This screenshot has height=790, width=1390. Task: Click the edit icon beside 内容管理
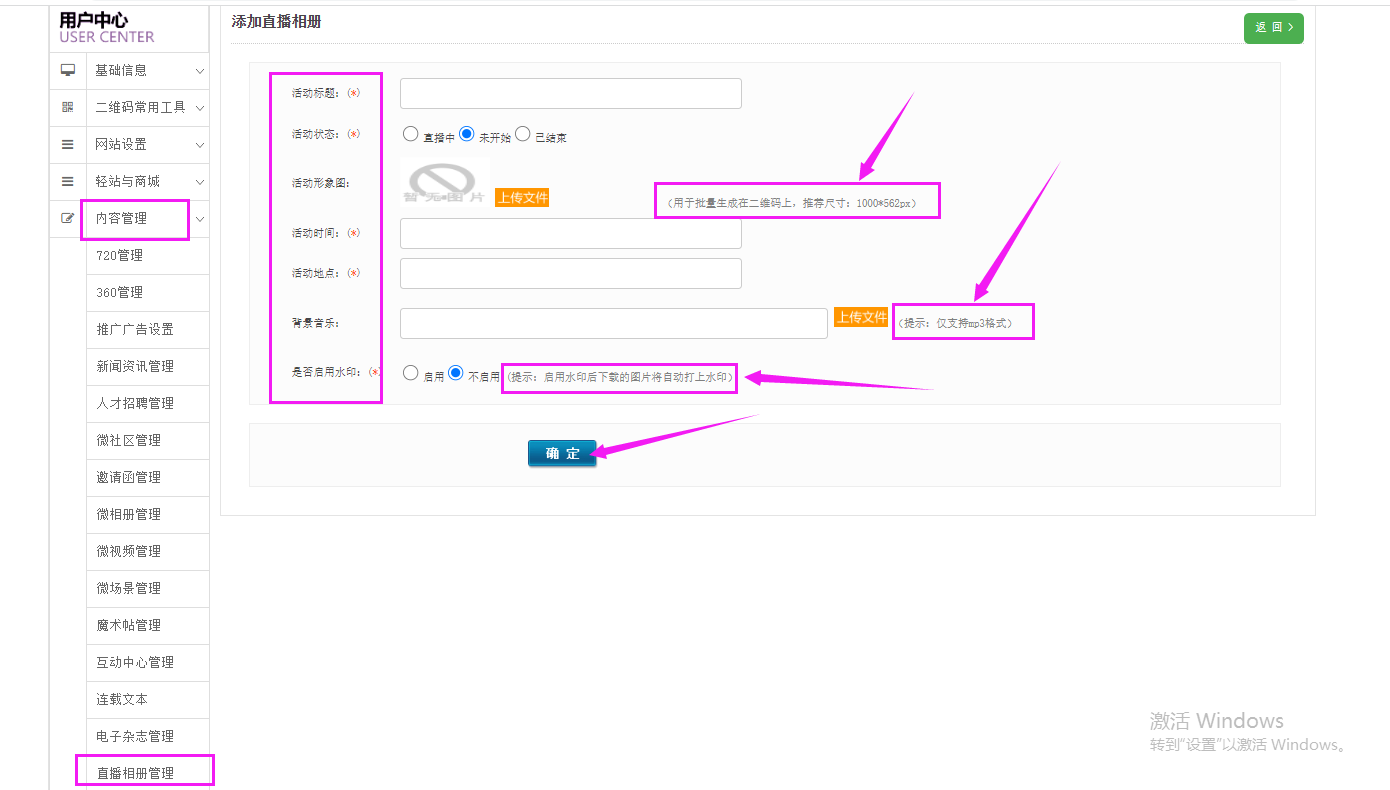click(68, 218)
